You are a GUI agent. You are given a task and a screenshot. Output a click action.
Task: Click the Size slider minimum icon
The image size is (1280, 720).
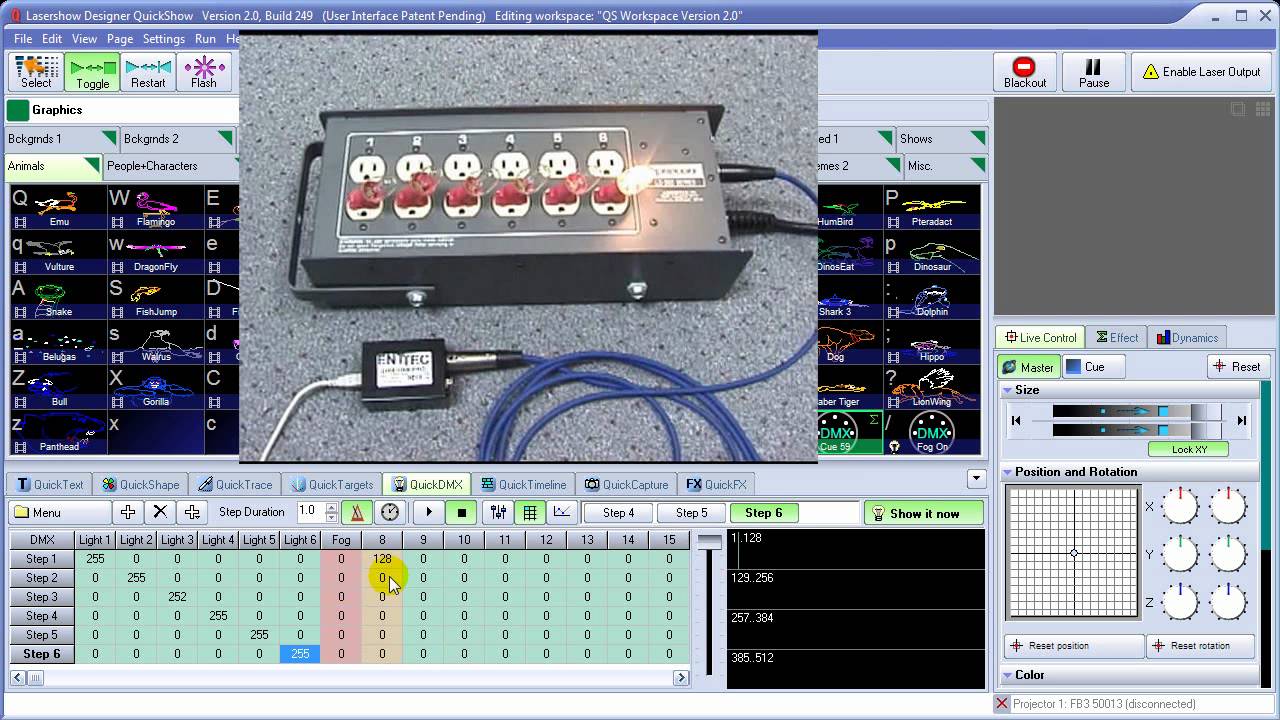(1016, 421)
